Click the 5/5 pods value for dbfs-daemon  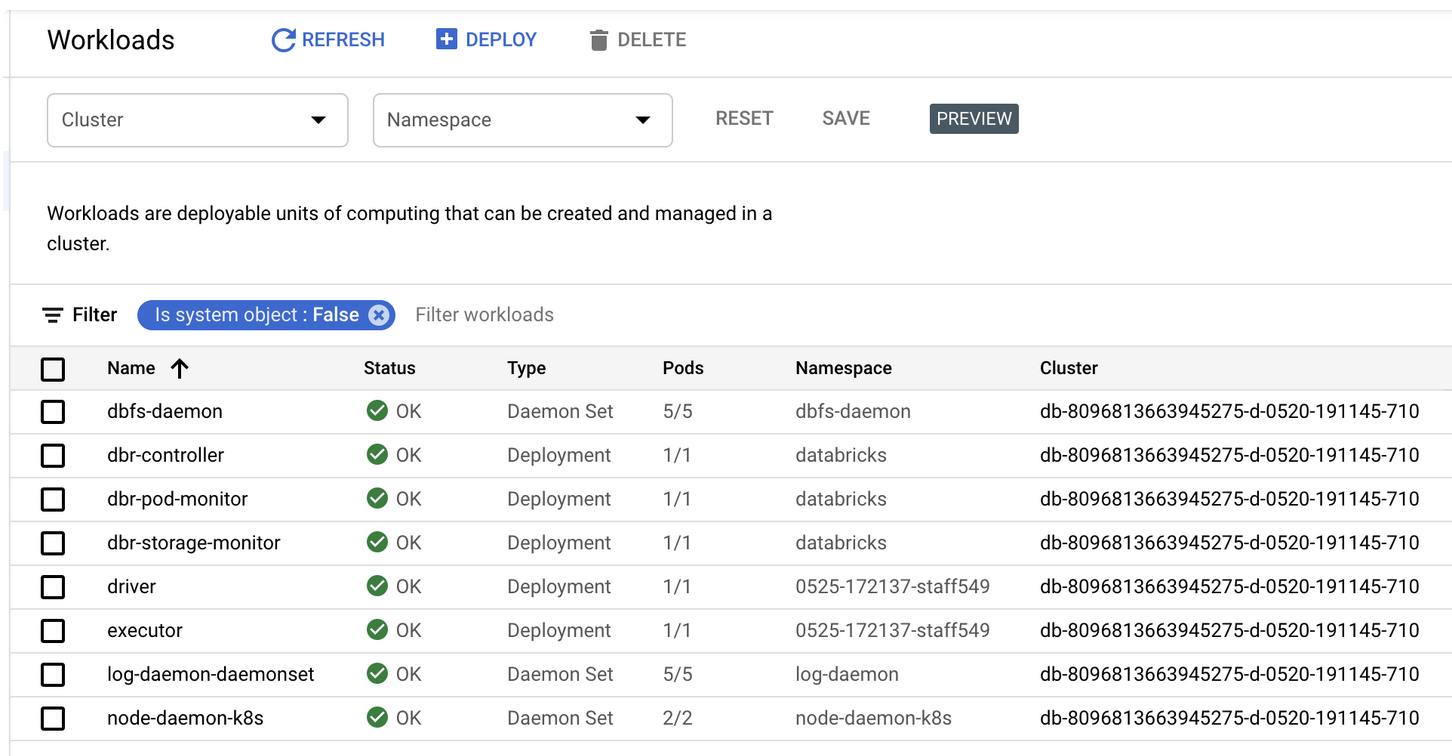click(677, 411)
